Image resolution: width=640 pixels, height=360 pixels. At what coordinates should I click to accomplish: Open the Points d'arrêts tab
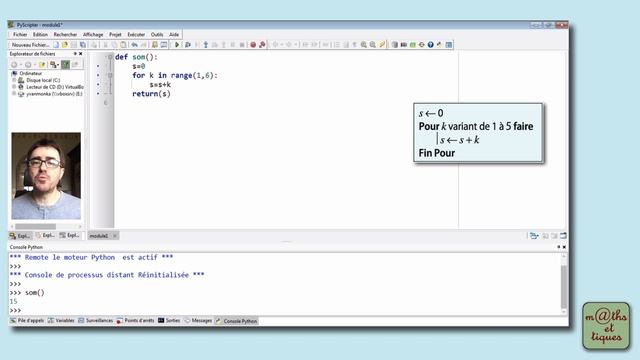(136, 321)
